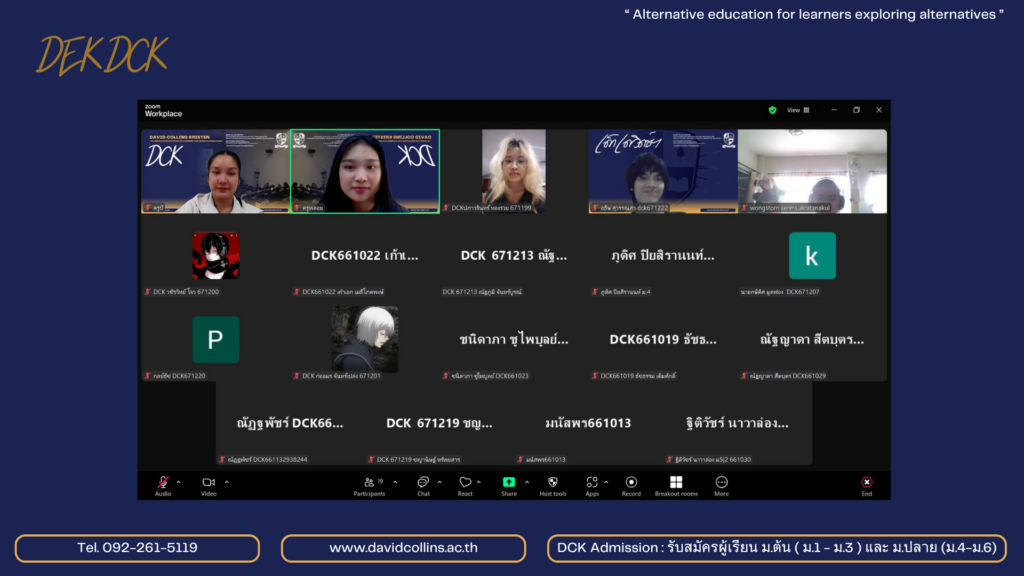Image resolution: width=1024 pixels, height=576 pixels.
Task: Expand the arrow next to Share
Action: tap(527, 481)
